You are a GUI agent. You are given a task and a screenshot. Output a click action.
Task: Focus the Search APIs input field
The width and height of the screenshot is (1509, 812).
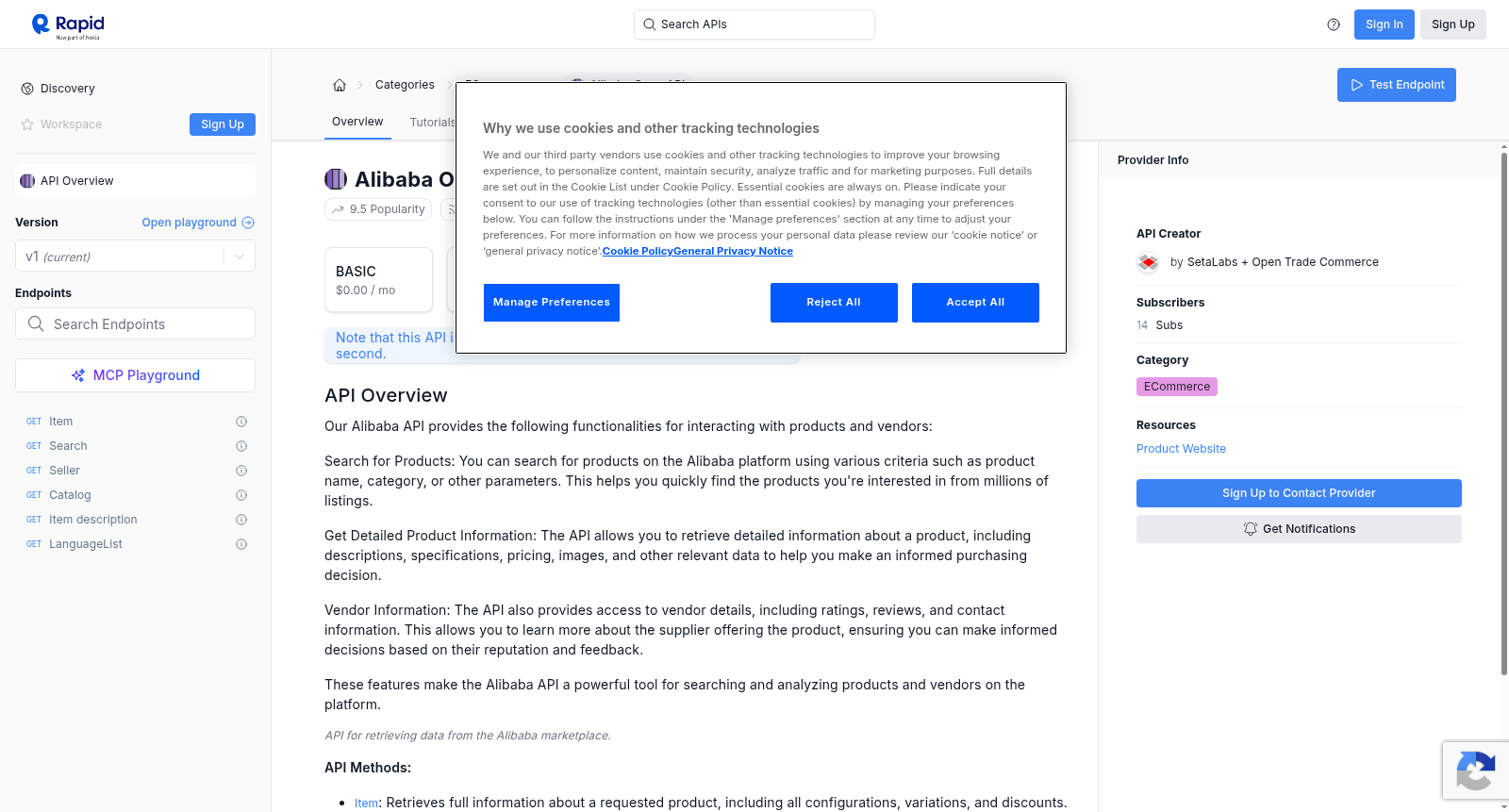coord(754,25)
